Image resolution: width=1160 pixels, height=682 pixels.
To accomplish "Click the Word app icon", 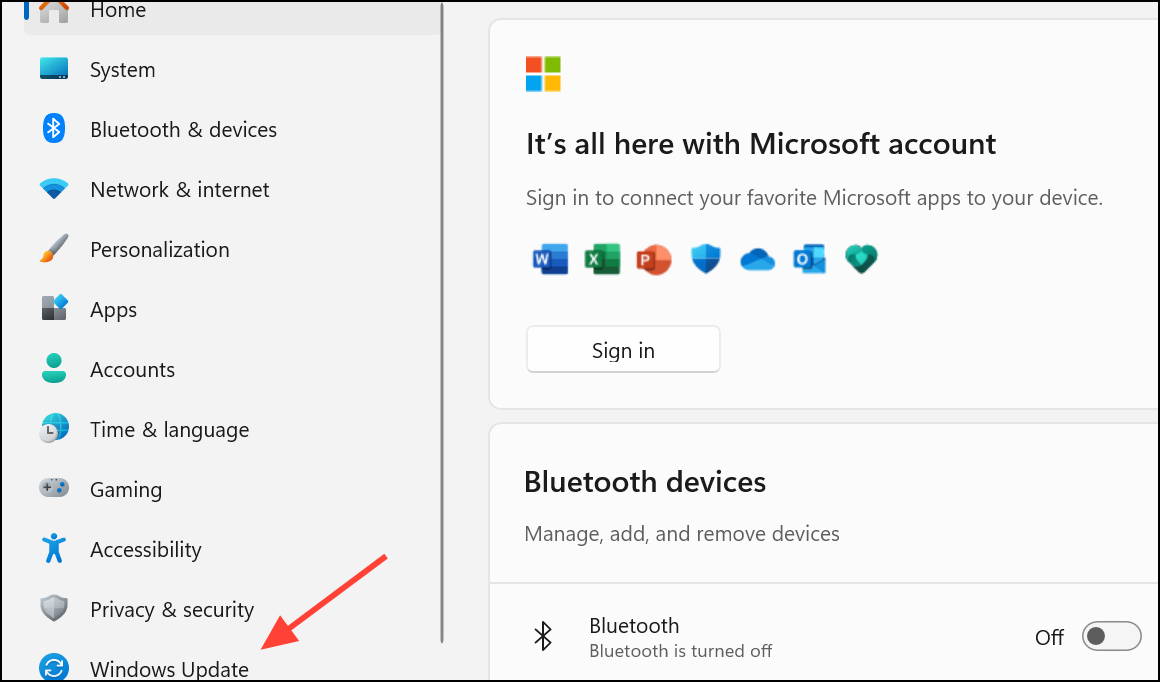I will pyautogui.click(x=550, y=260).
